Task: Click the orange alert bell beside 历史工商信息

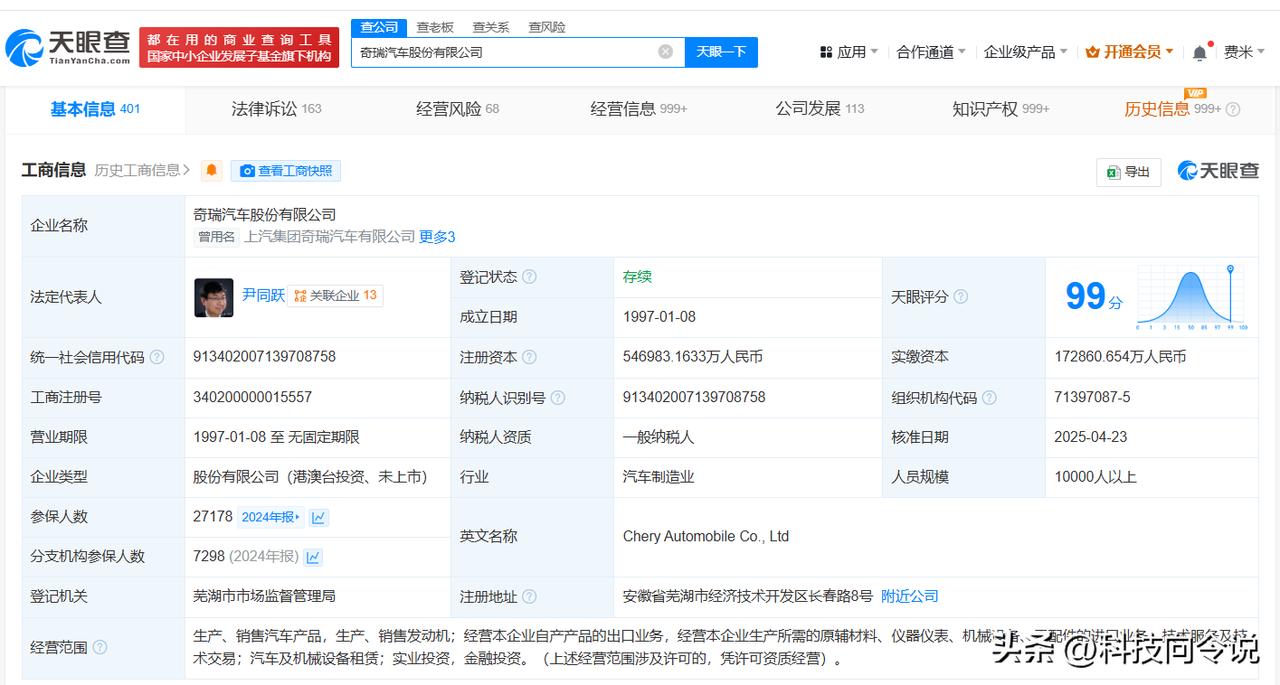Action: tap(211, 171)
